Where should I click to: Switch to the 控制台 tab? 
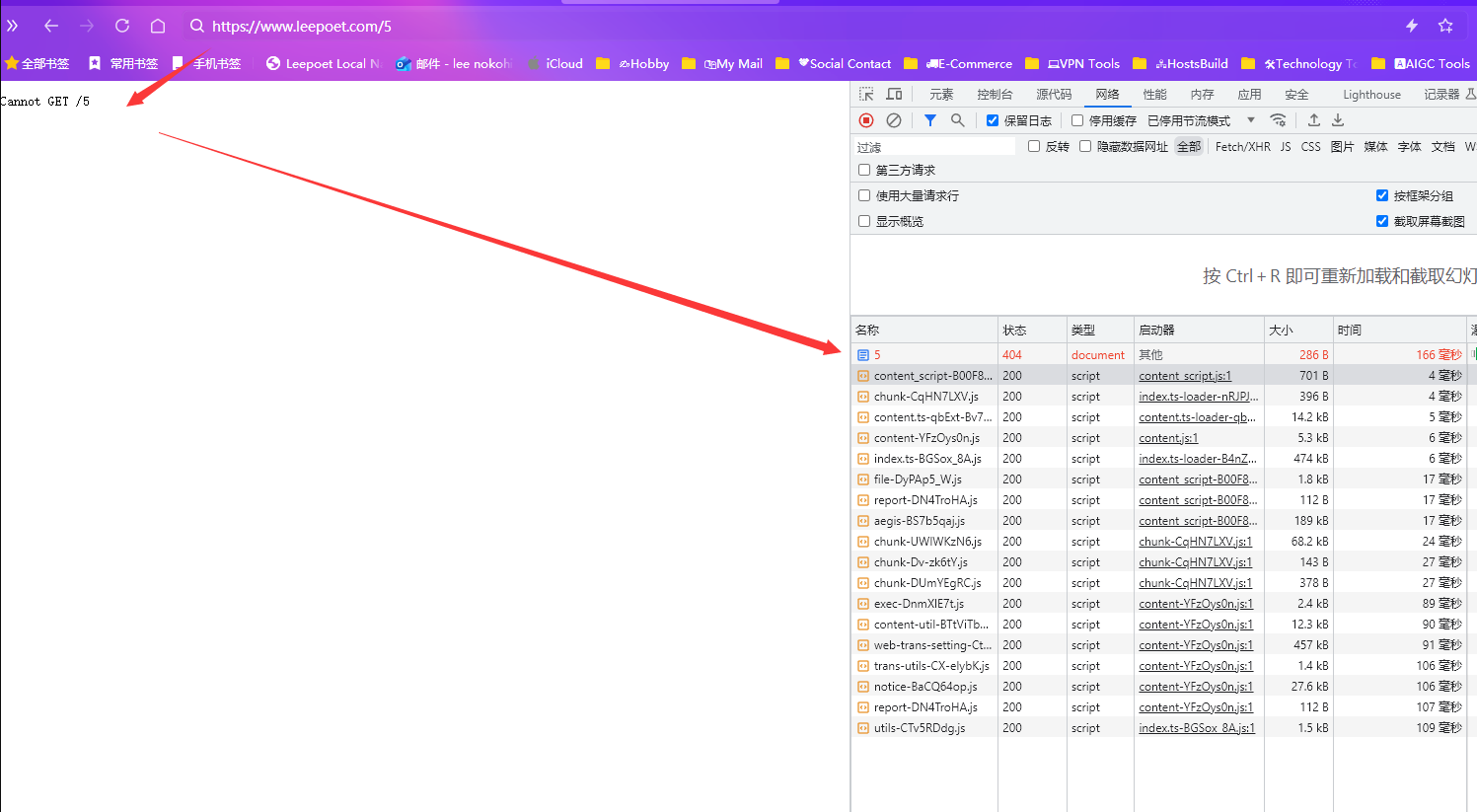pyautogui.click(x=995, y=95)
